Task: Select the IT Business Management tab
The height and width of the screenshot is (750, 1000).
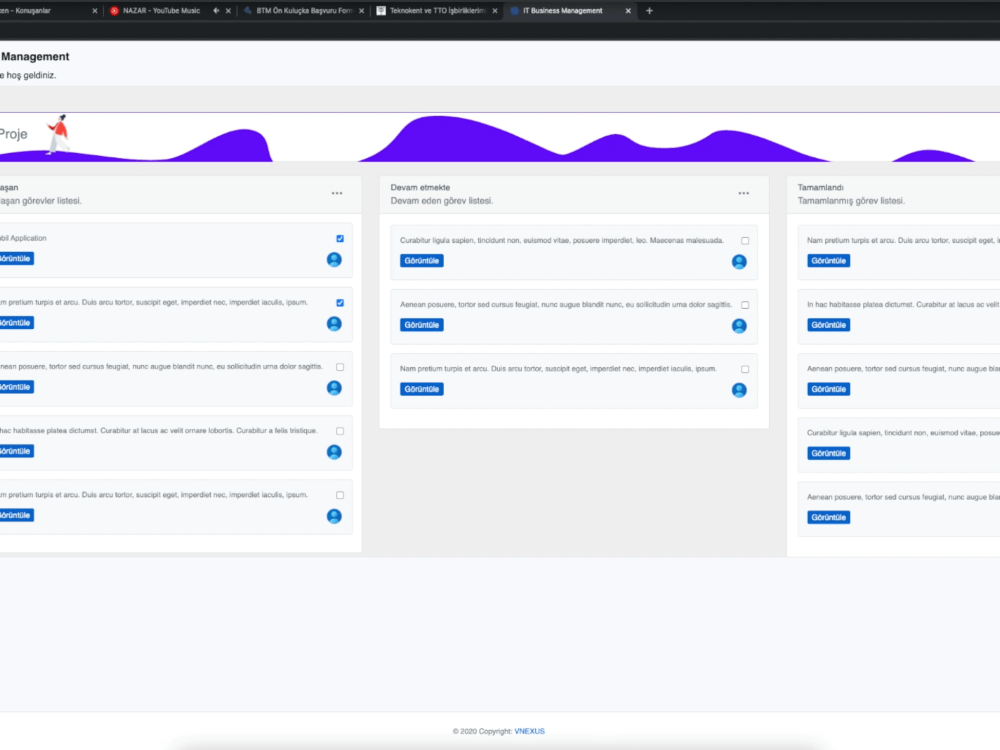Action: tap(562, 11)
